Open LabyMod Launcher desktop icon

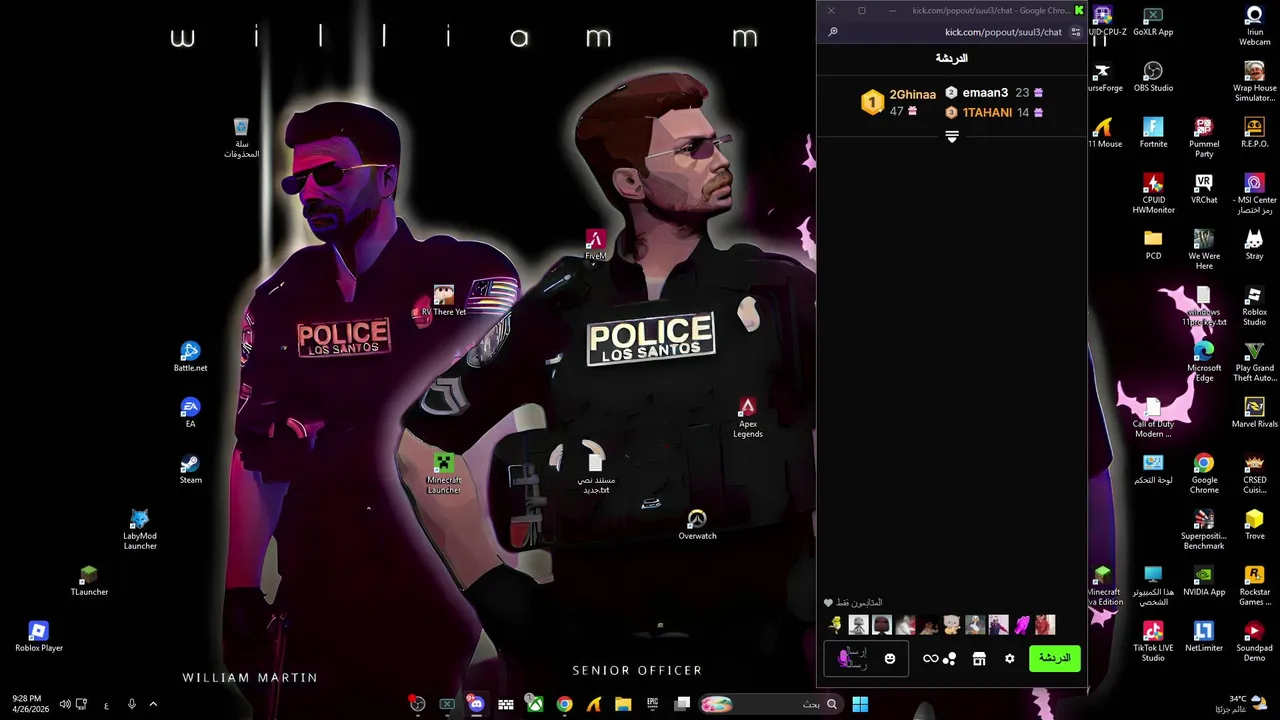pos(140,530)
